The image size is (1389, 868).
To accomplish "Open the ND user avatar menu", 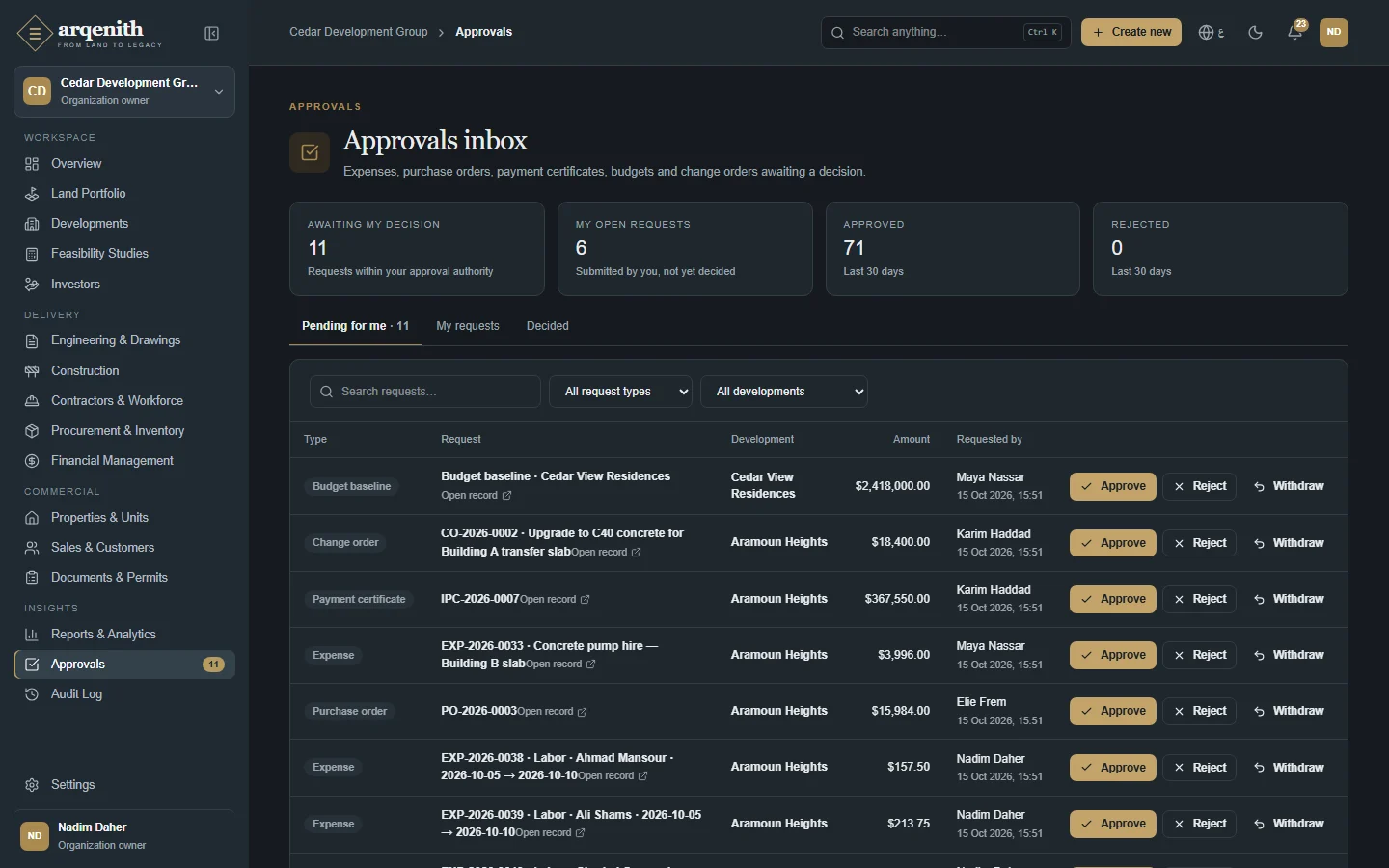I will click(x=1334, y=32).
